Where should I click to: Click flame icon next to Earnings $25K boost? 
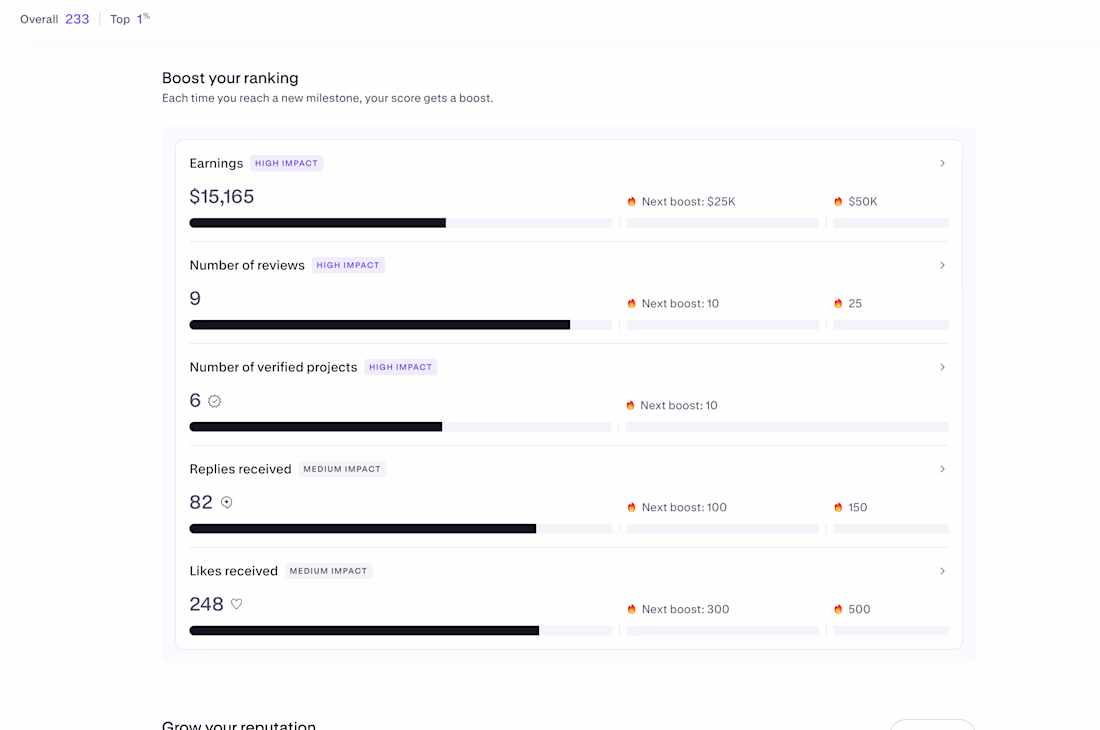[x=632, y=202]
